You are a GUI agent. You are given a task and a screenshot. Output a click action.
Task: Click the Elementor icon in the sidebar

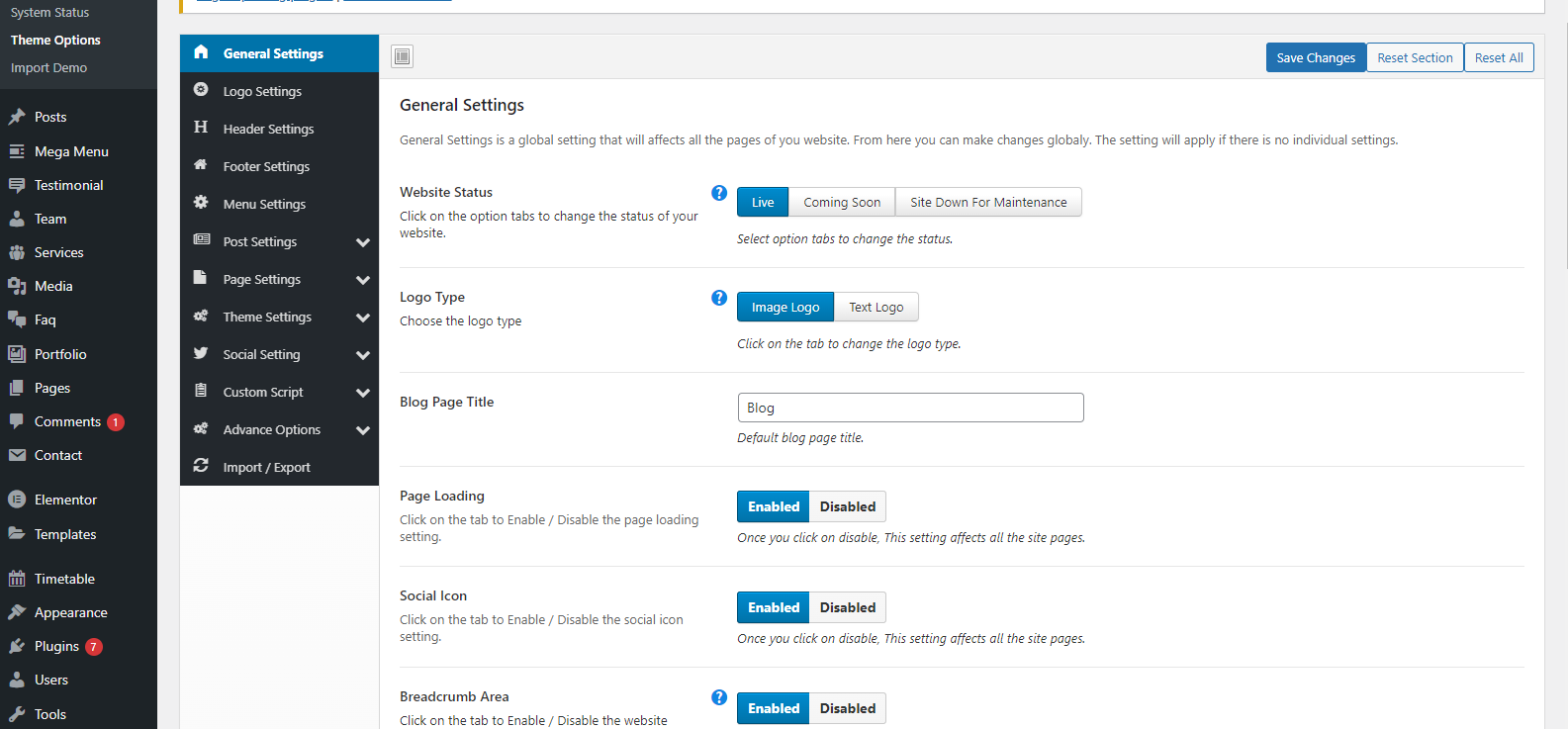[x=17, y=500]
